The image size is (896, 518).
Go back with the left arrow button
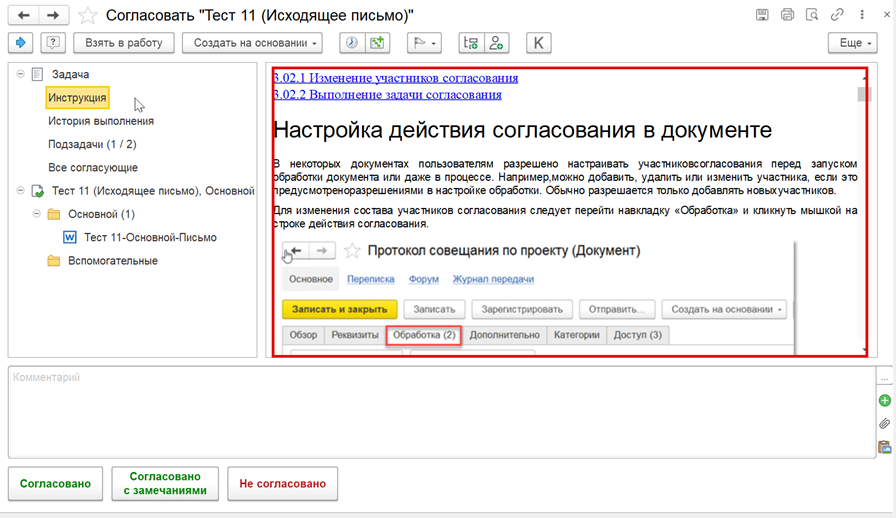click(x=23, y=15)
